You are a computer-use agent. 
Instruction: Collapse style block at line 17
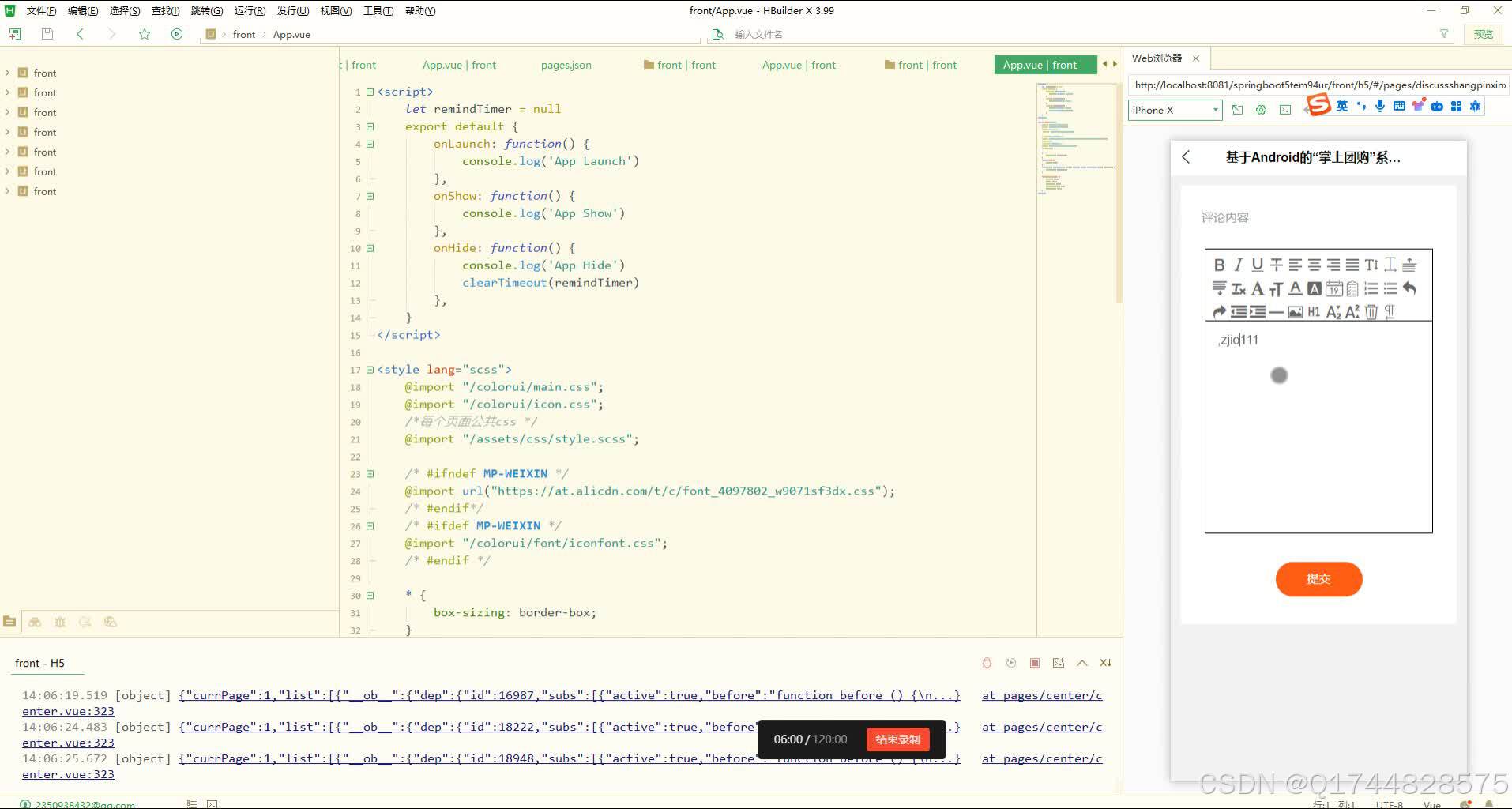pyautogui.click(x=370, y=370)
